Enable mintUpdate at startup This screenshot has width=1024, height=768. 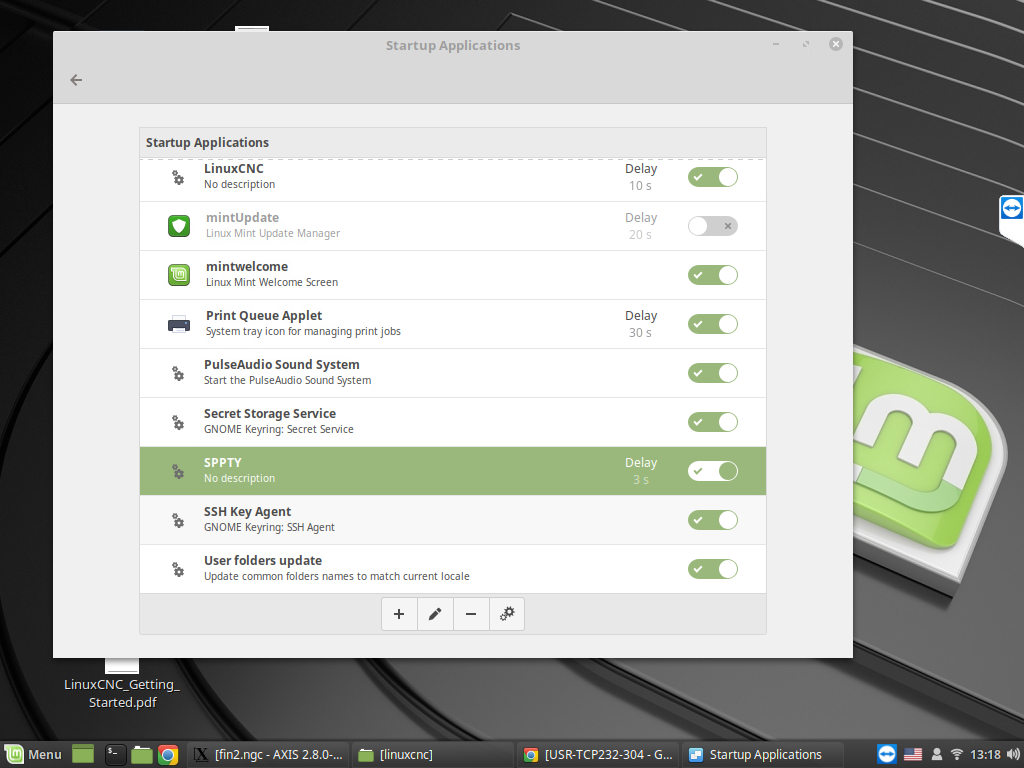(x=712, y=226)
